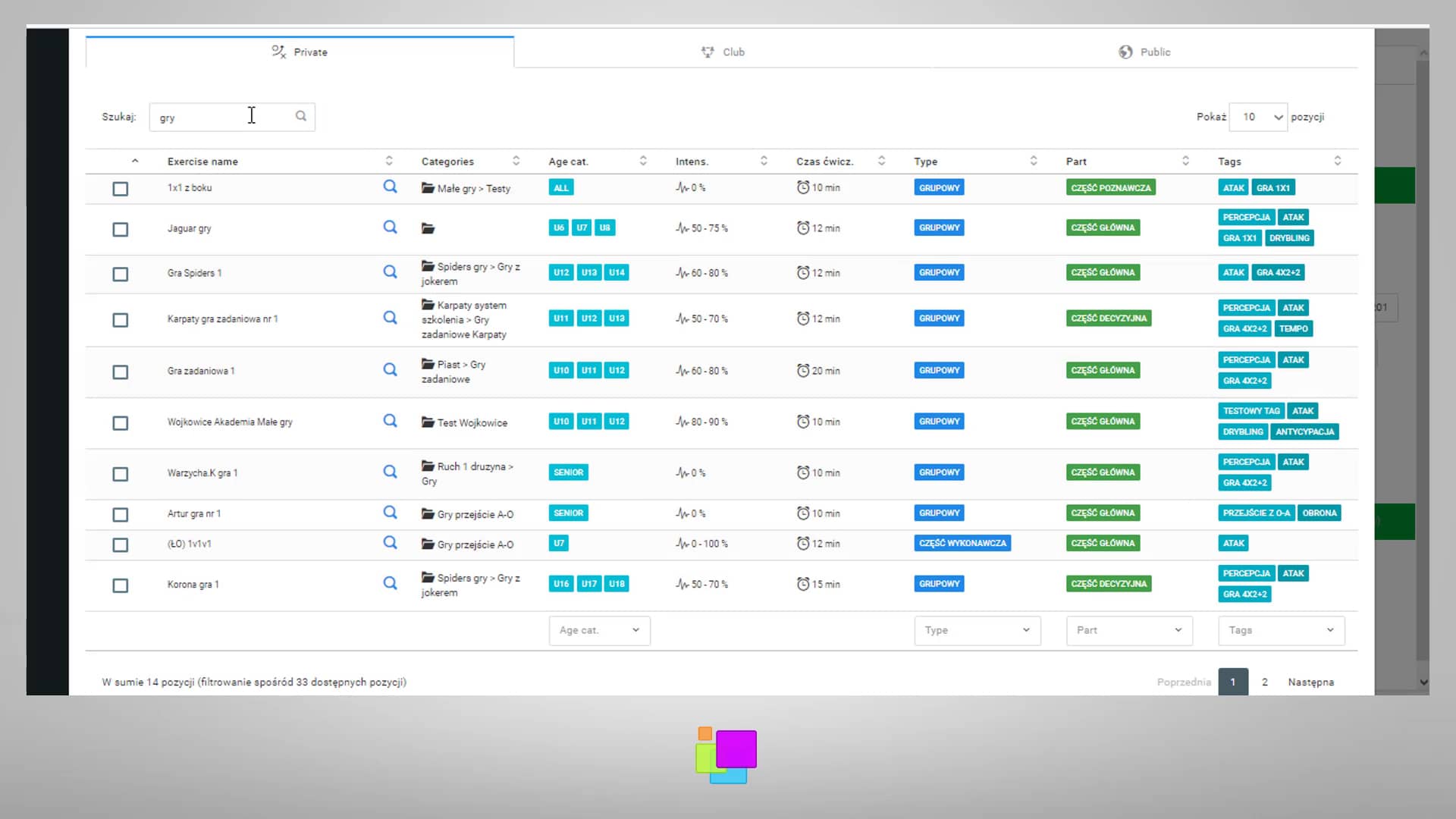Open the magnifier preview for "Warzycha.K gra 1"
Viewport: 1456px width, 819px height.
click(x=391, y=472)
